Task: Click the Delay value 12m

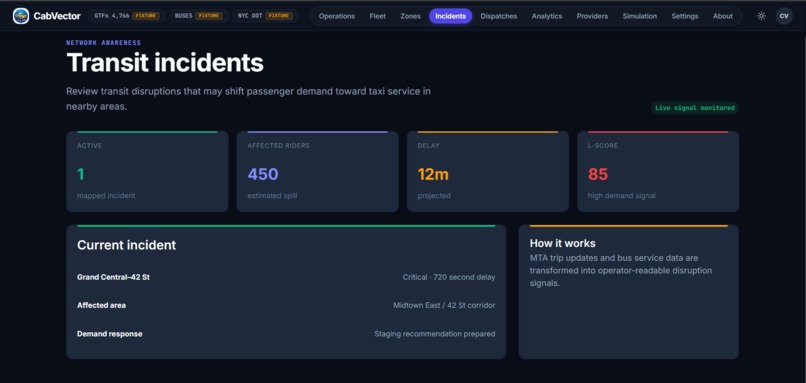Action: pos(433,174)
